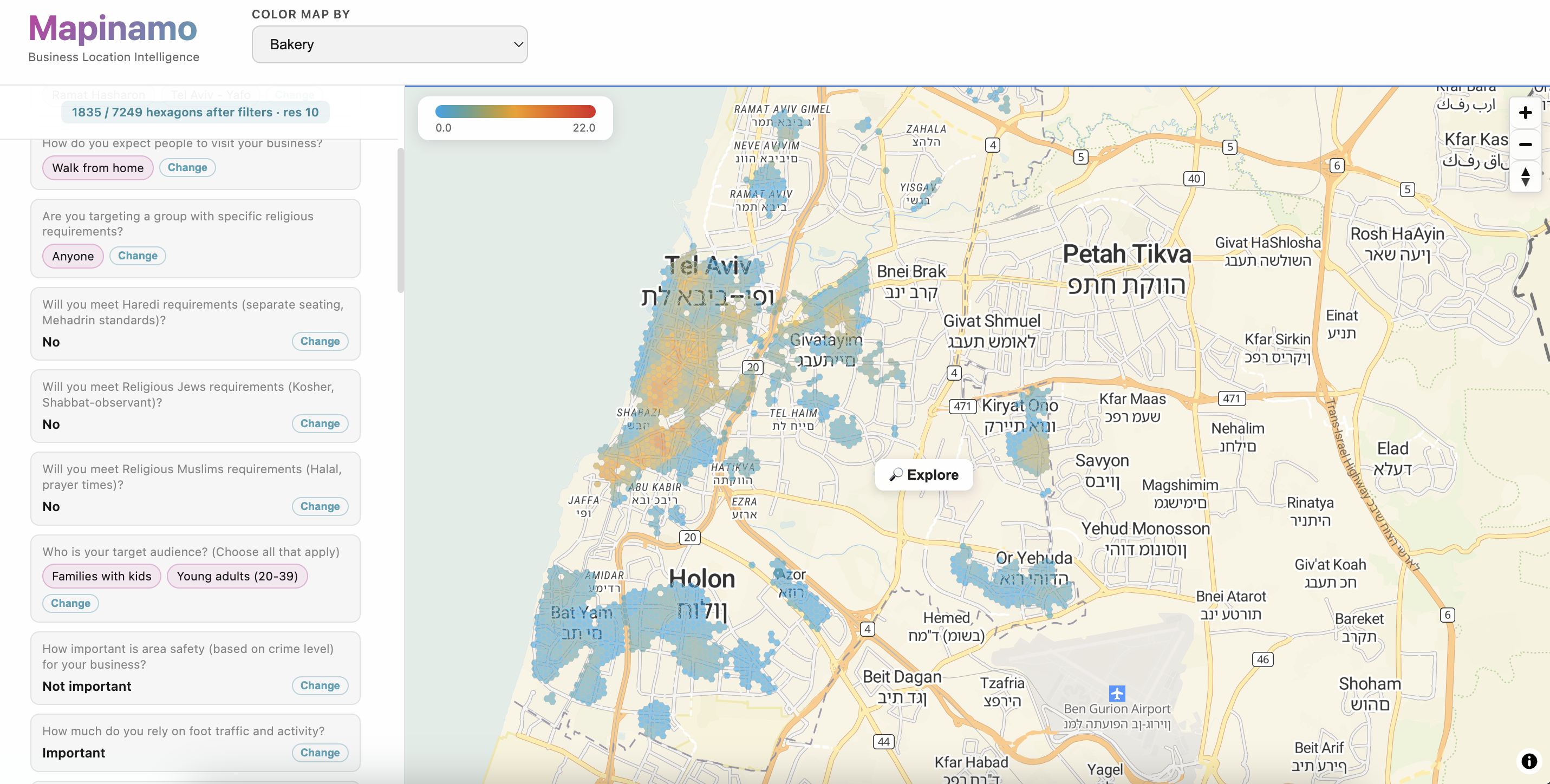Change the foot traffic reliance answer

pyautogui.click(x=320, y=752)
